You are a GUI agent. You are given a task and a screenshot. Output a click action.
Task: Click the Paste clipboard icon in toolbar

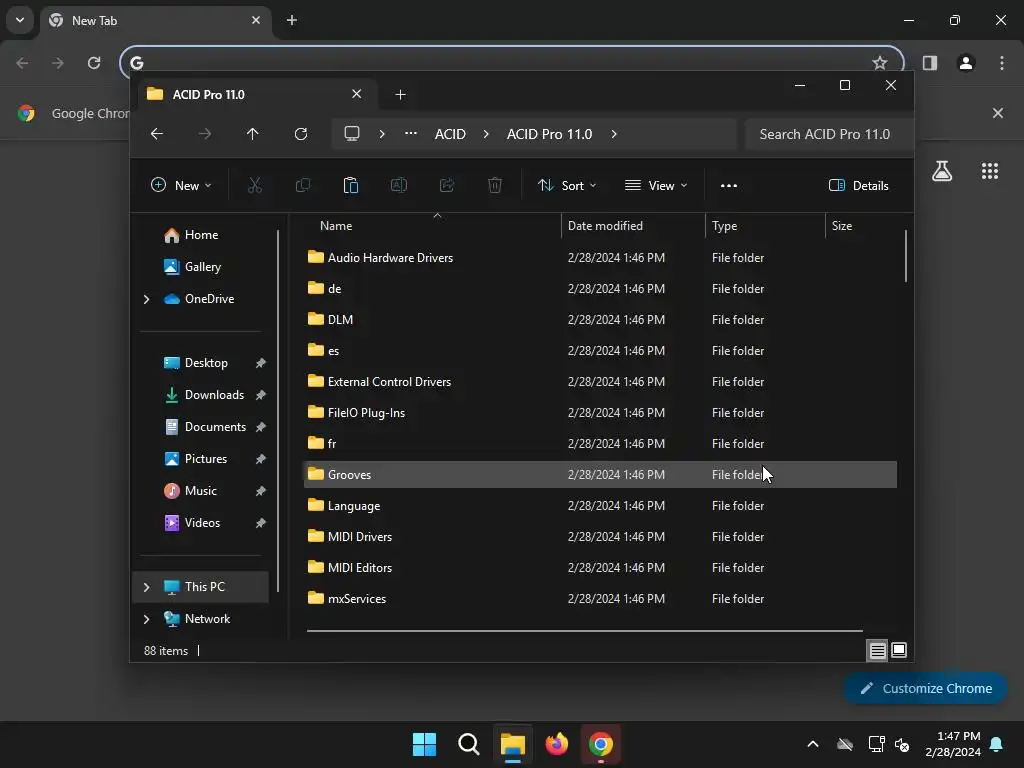[x=351, y=185]
